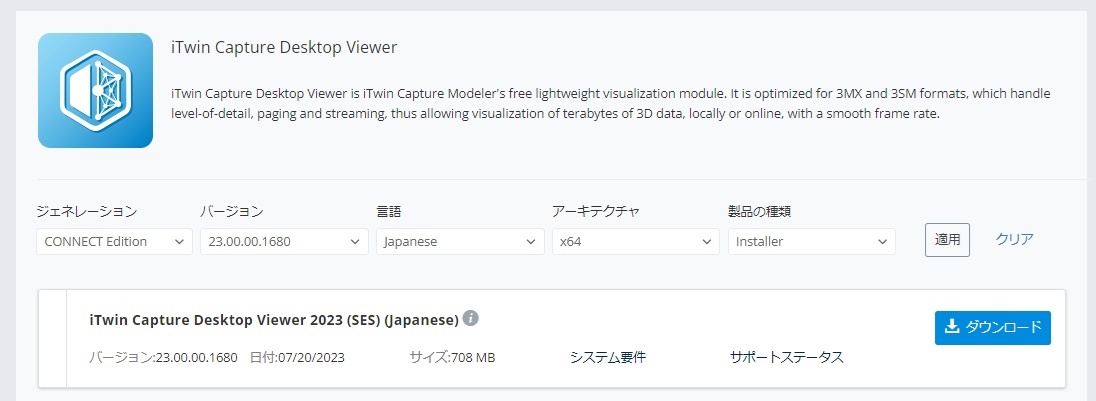
Task: Click the left edge strip of the result card
Action: (x=52, y=338)
